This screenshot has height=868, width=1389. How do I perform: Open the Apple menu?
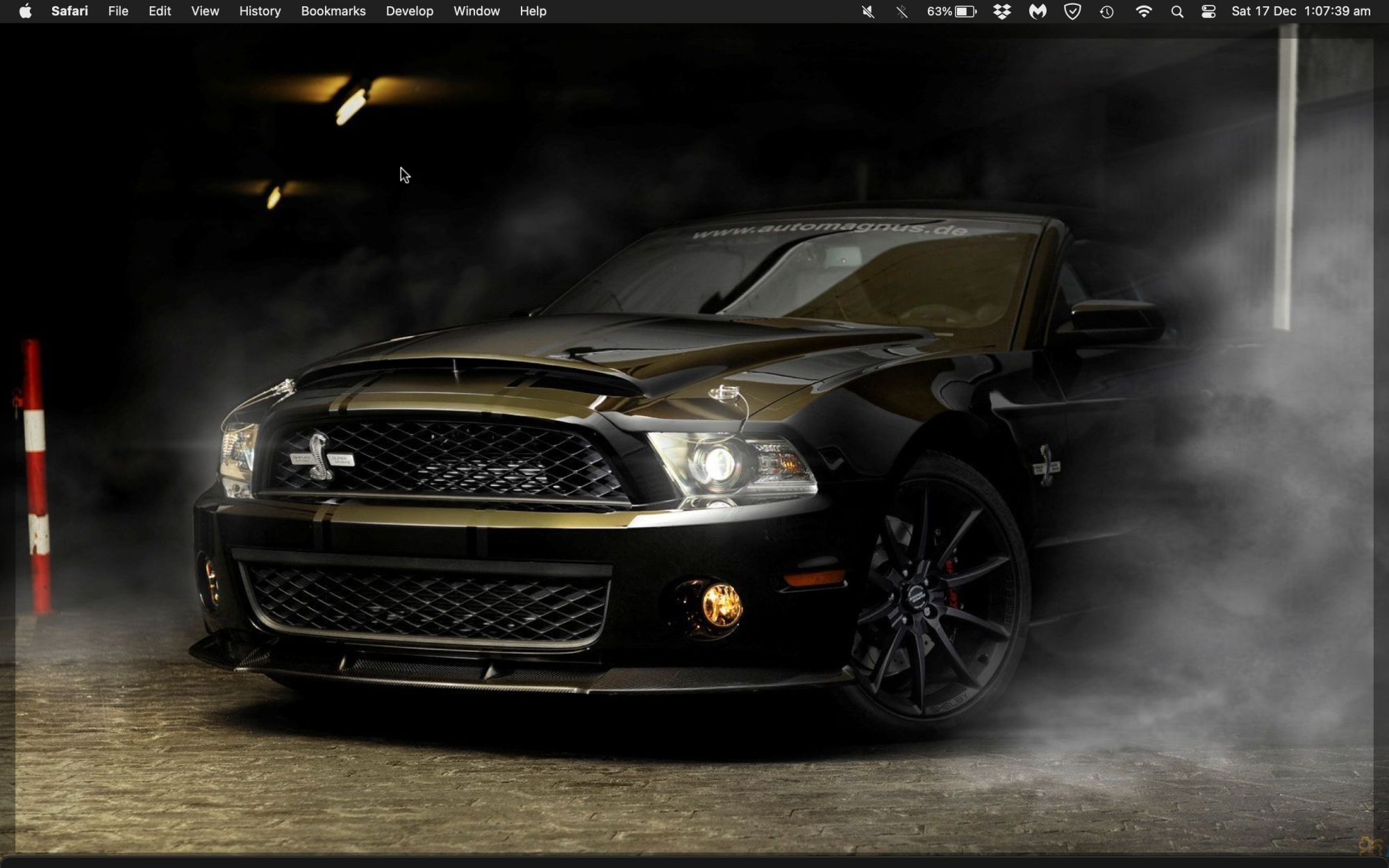(x=25, y=11)
